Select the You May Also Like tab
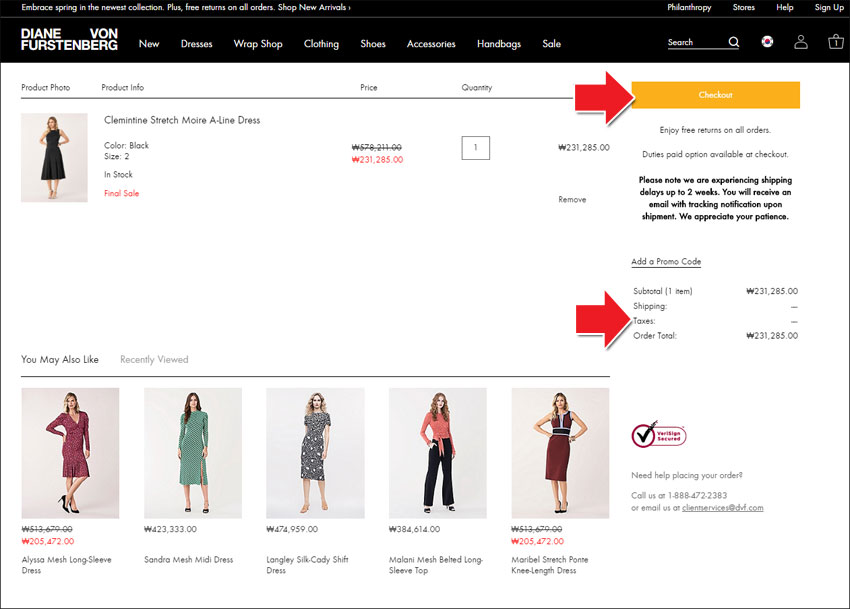Viewport: 850px width, 609px height. tap(60, 360)
